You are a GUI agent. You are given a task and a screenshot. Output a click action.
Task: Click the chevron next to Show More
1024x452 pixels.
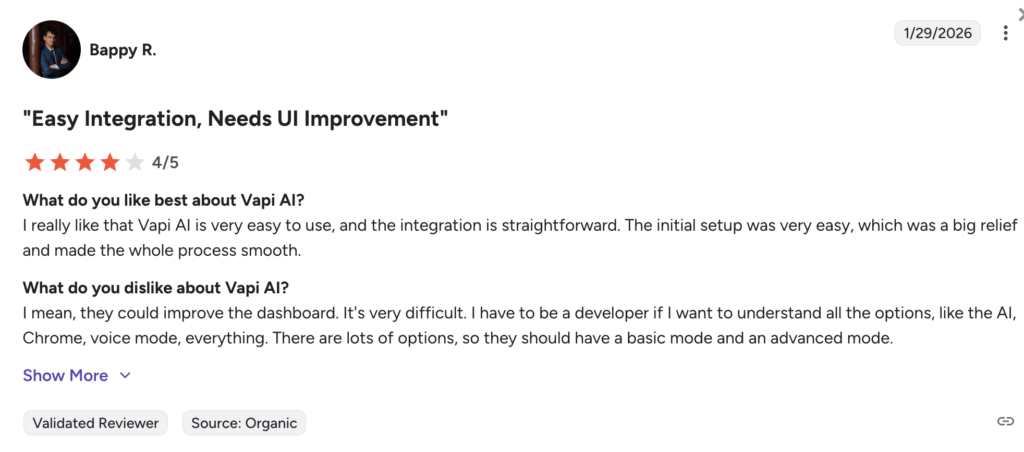tap(125, 376)
